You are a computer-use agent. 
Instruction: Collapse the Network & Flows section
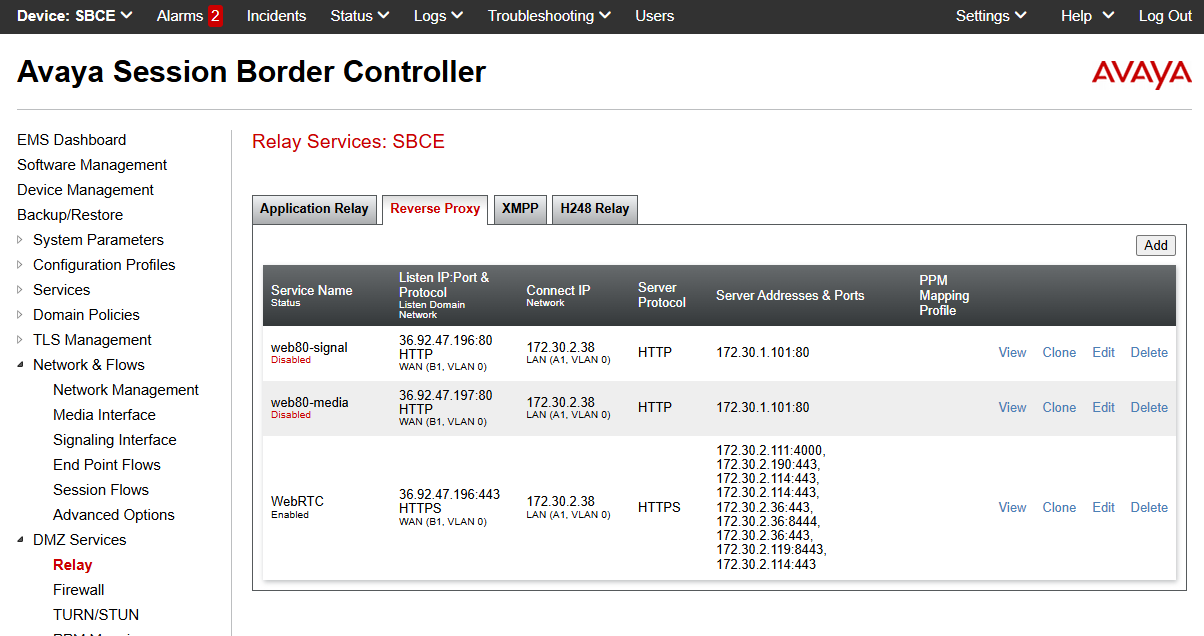22,365
